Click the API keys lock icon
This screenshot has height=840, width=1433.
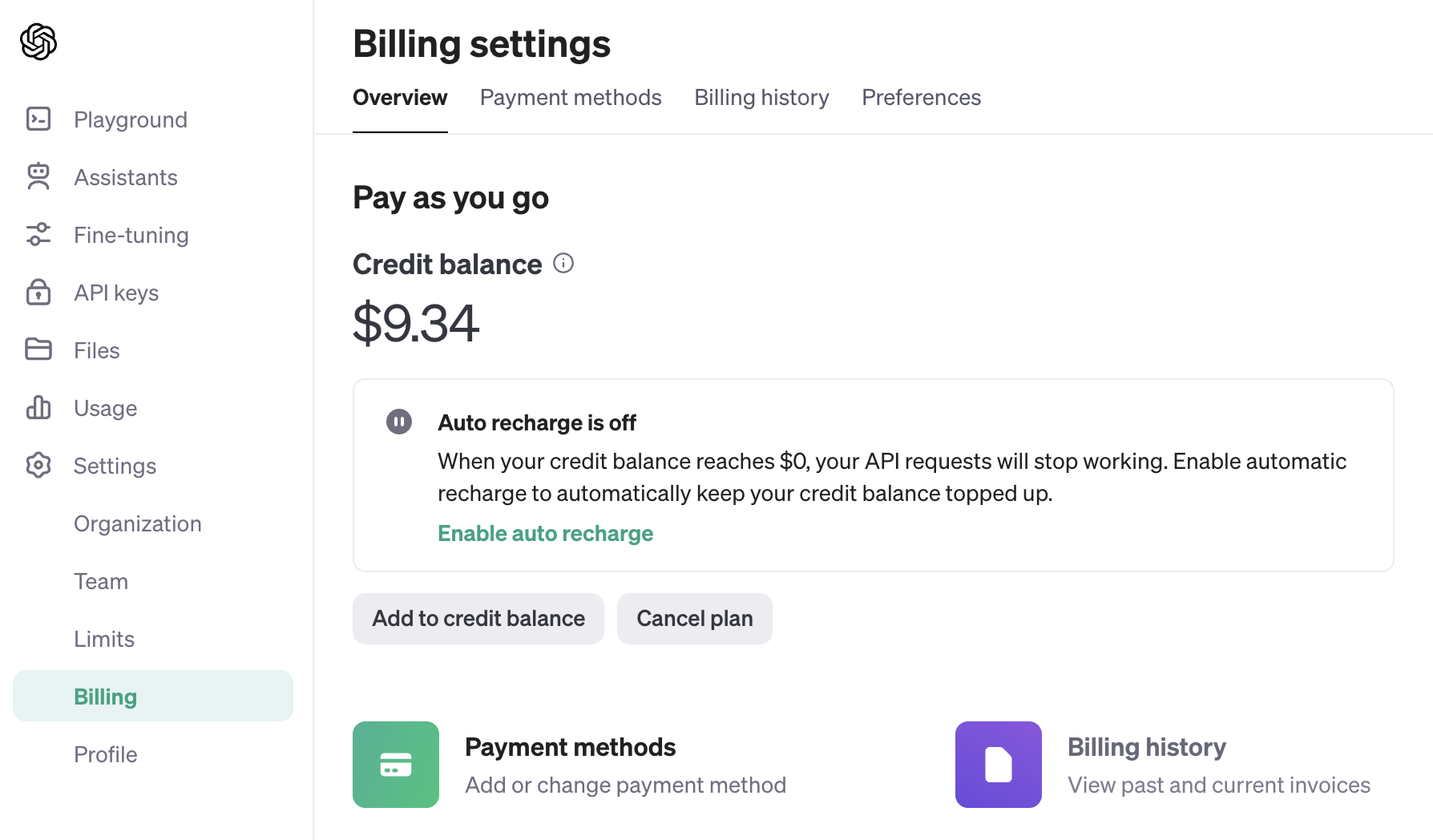tap(38, 293)
